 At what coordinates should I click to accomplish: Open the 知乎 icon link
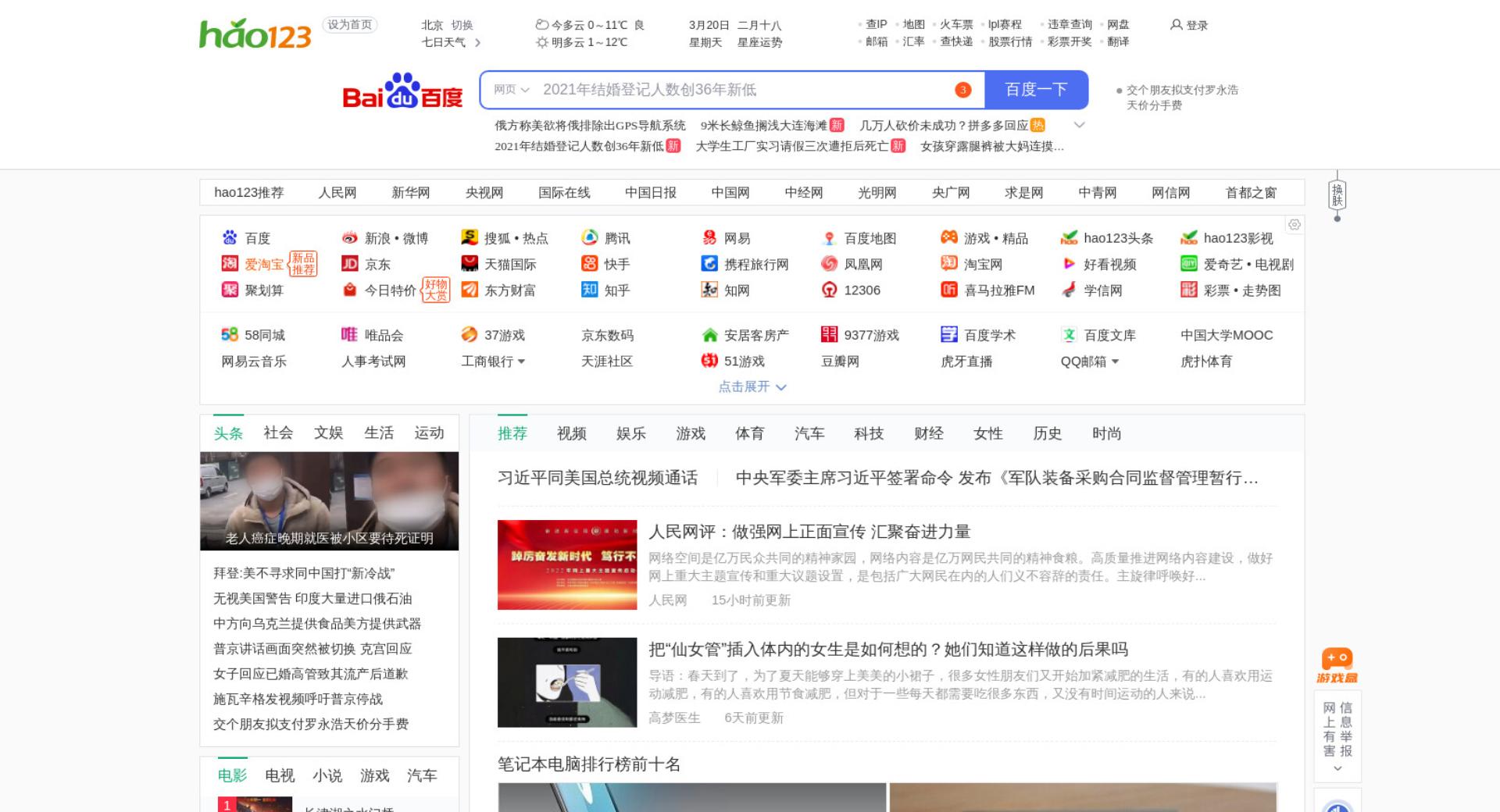tap(590, 290)
